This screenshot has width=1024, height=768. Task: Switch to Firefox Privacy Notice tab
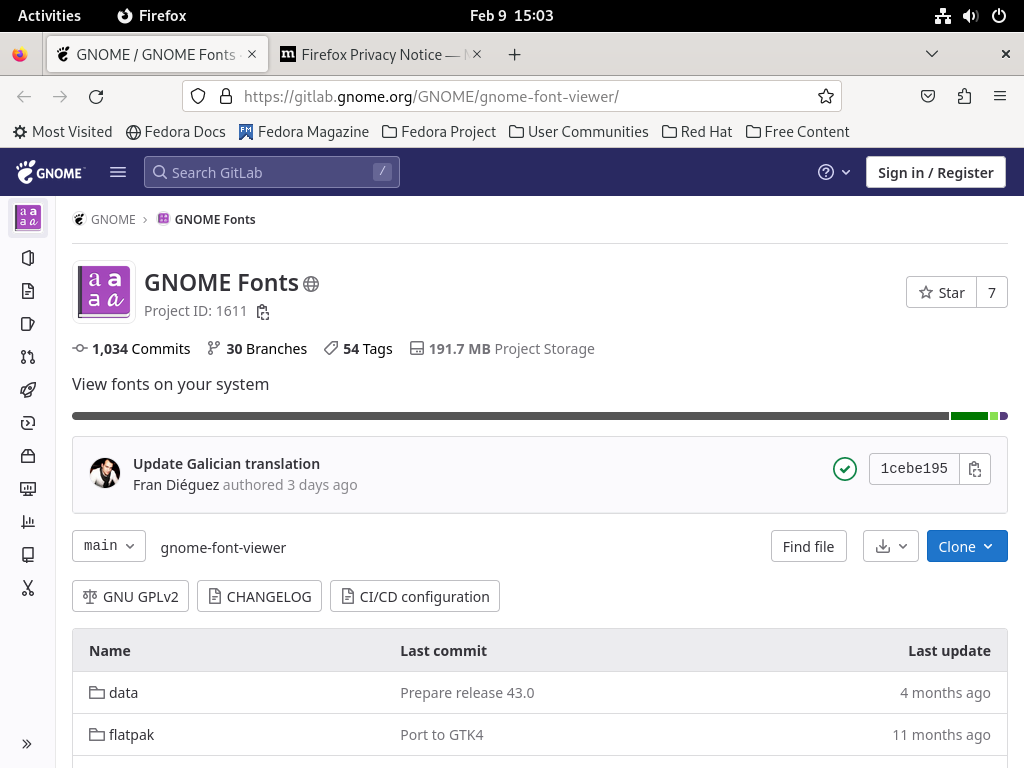[x=381, y=55]
